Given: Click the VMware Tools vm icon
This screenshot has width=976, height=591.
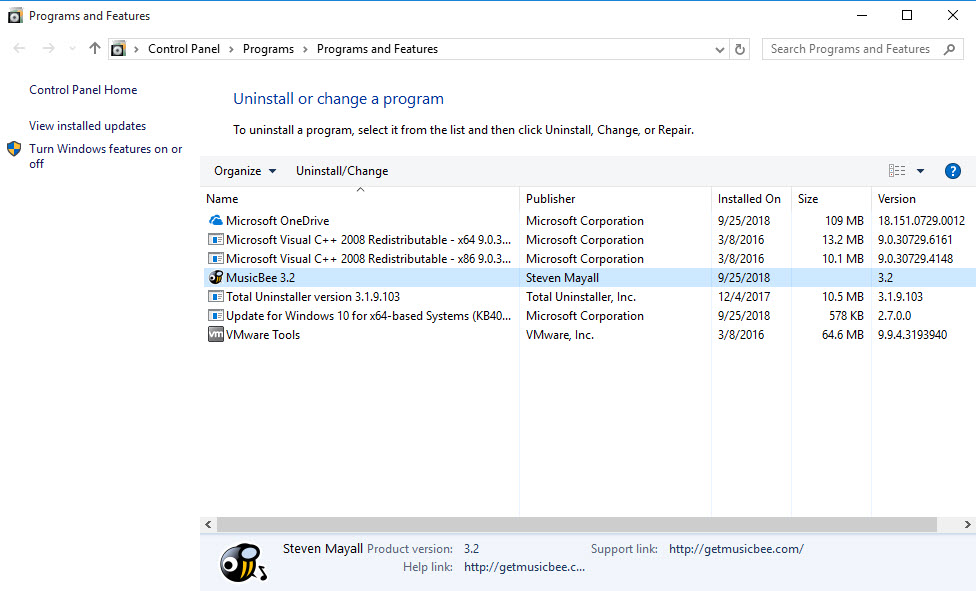Looking at the screenshot, I should pos(215,334).
